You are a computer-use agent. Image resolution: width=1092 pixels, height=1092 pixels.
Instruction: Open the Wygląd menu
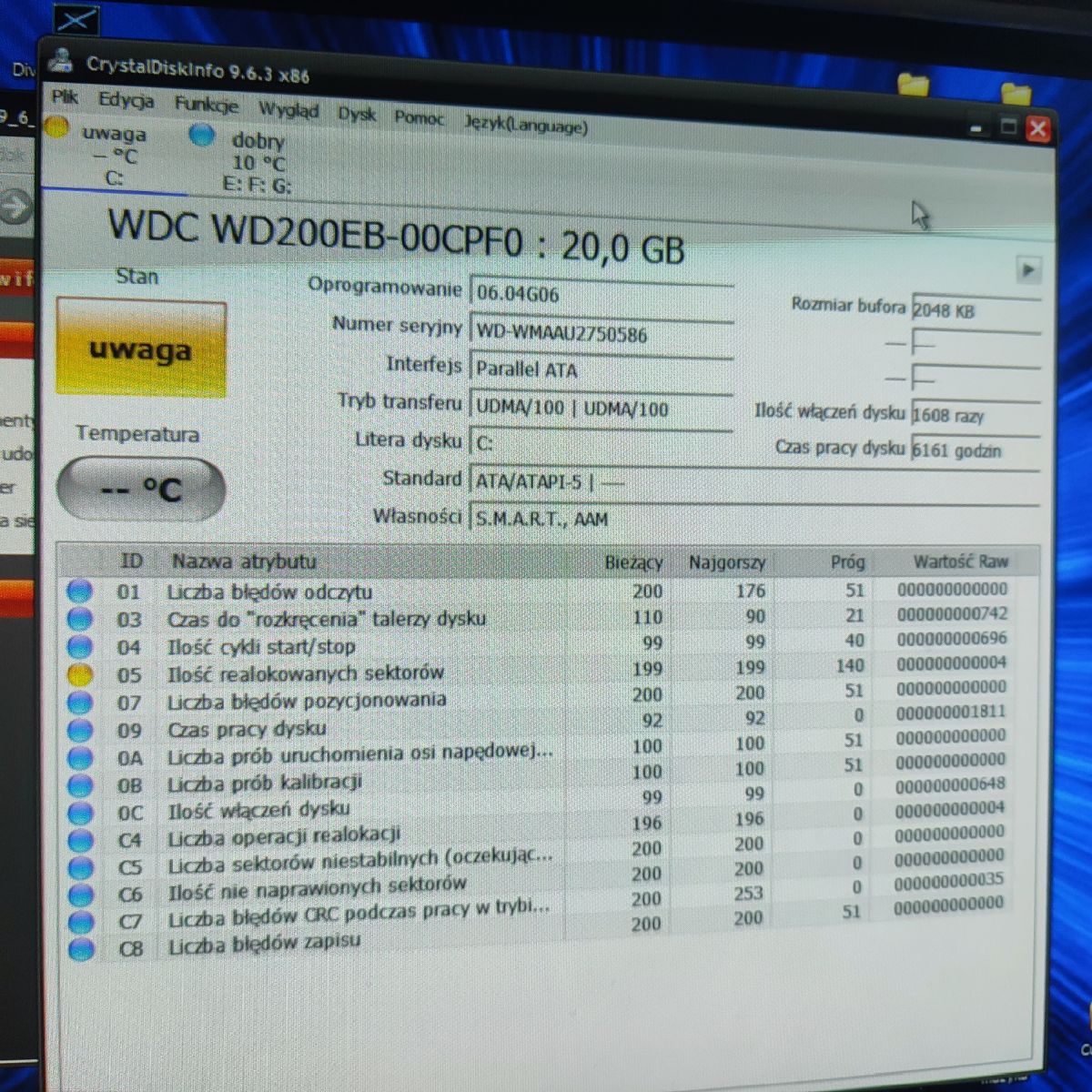pyautogui.click(x=288, y=110)
